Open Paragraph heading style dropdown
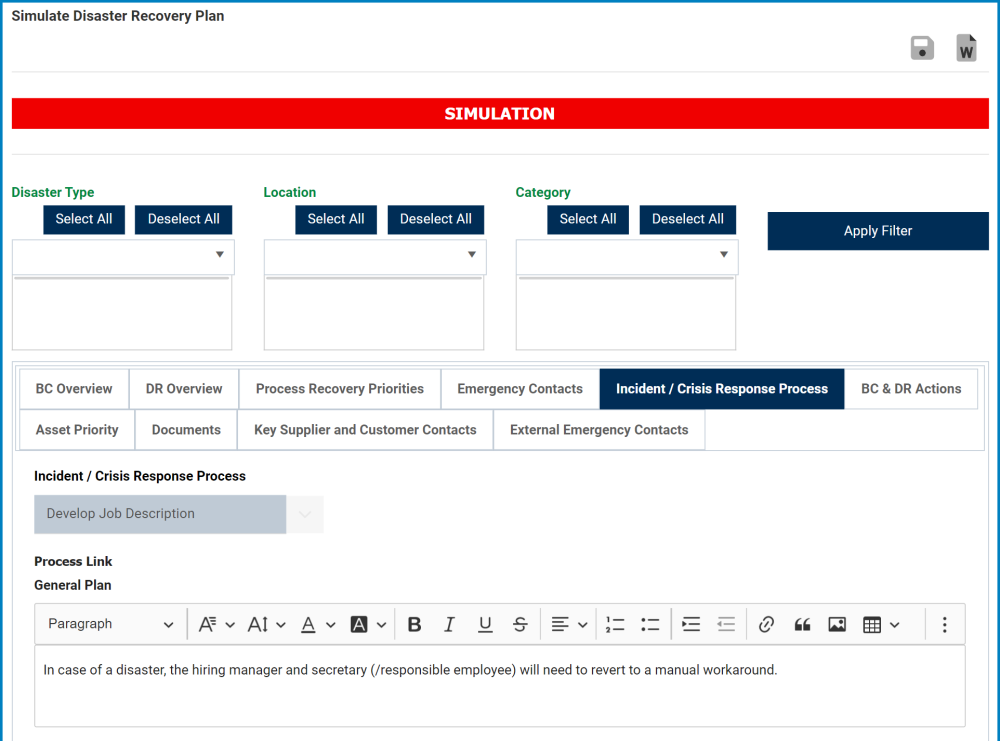The height and width of the screenshot is (741, 1000). pos(110,624)
